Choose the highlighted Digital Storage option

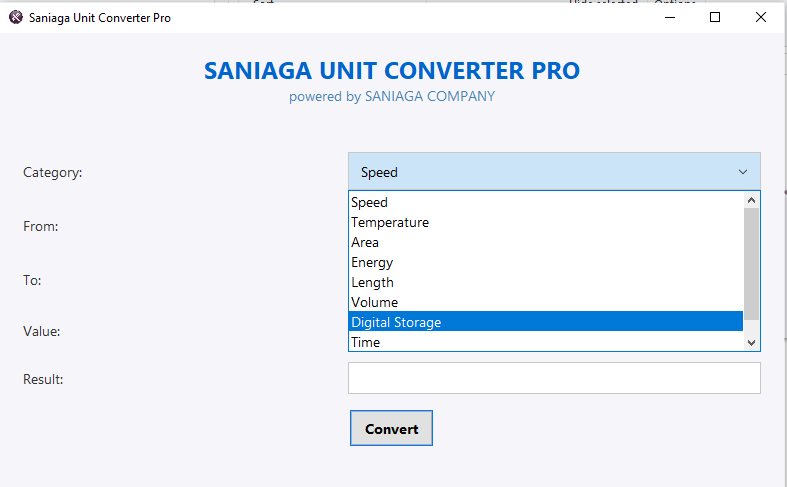click(546, 322)
